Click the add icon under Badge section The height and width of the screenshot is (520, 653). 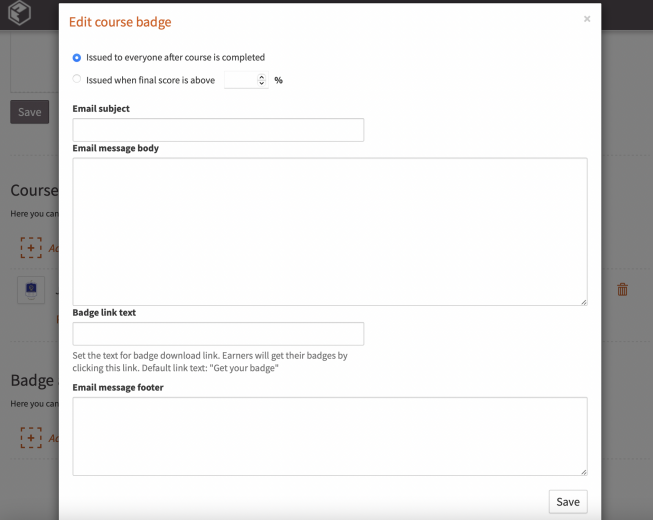pyautogui.click(x=31, y=437)
